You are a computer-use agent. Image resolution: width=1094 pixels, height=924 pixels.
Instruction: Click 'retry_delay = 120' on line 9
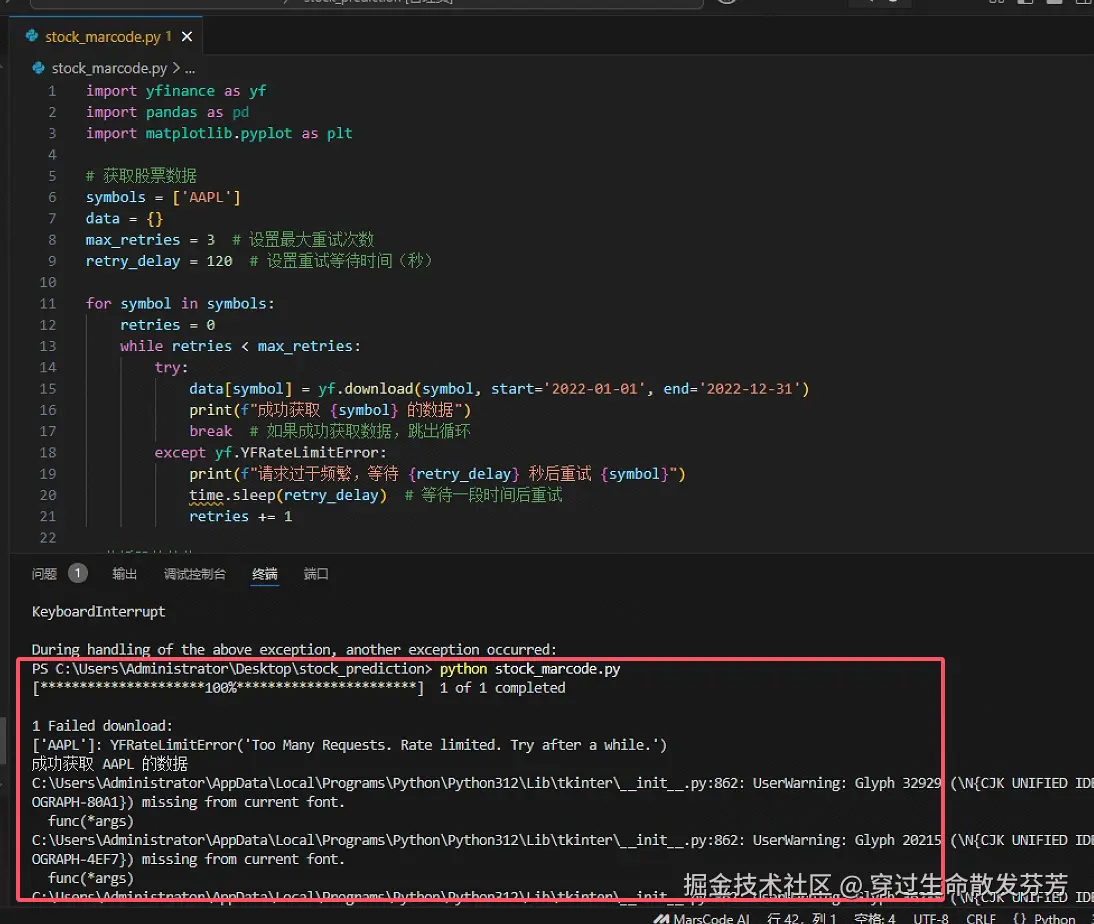tap(159, 261)
